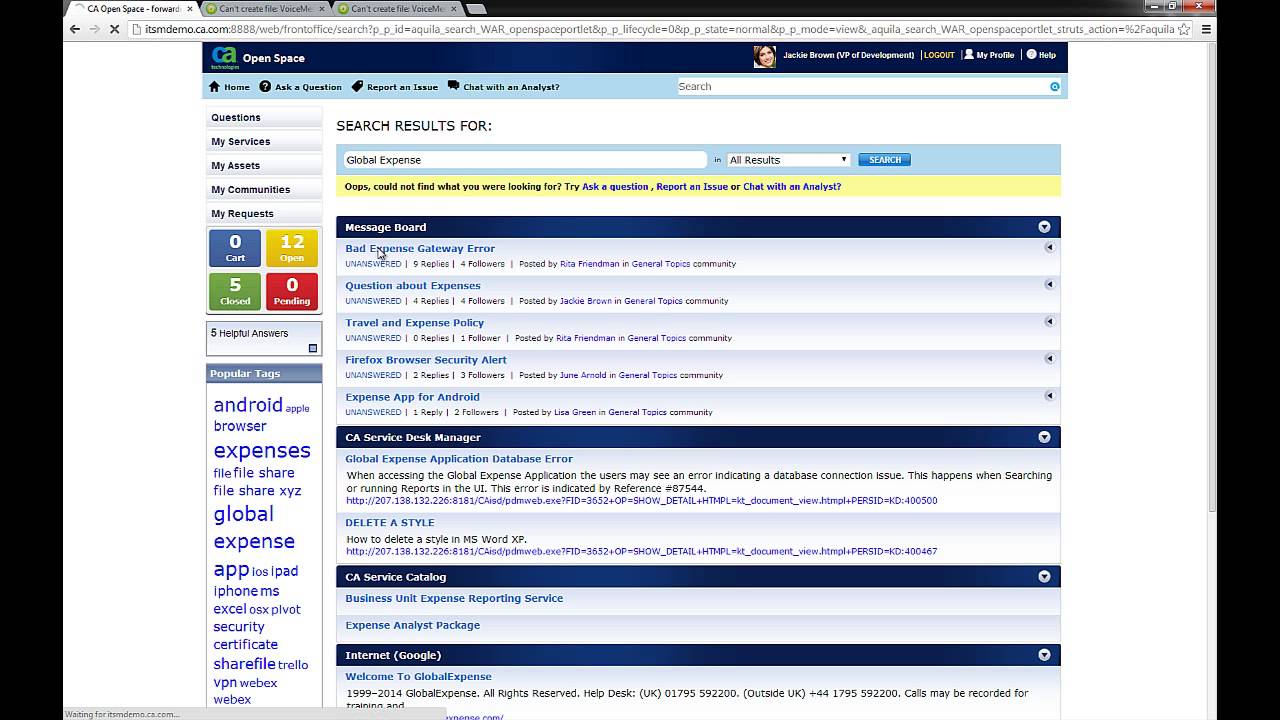Open Travel and Expense Policy thread

[415, 322]
